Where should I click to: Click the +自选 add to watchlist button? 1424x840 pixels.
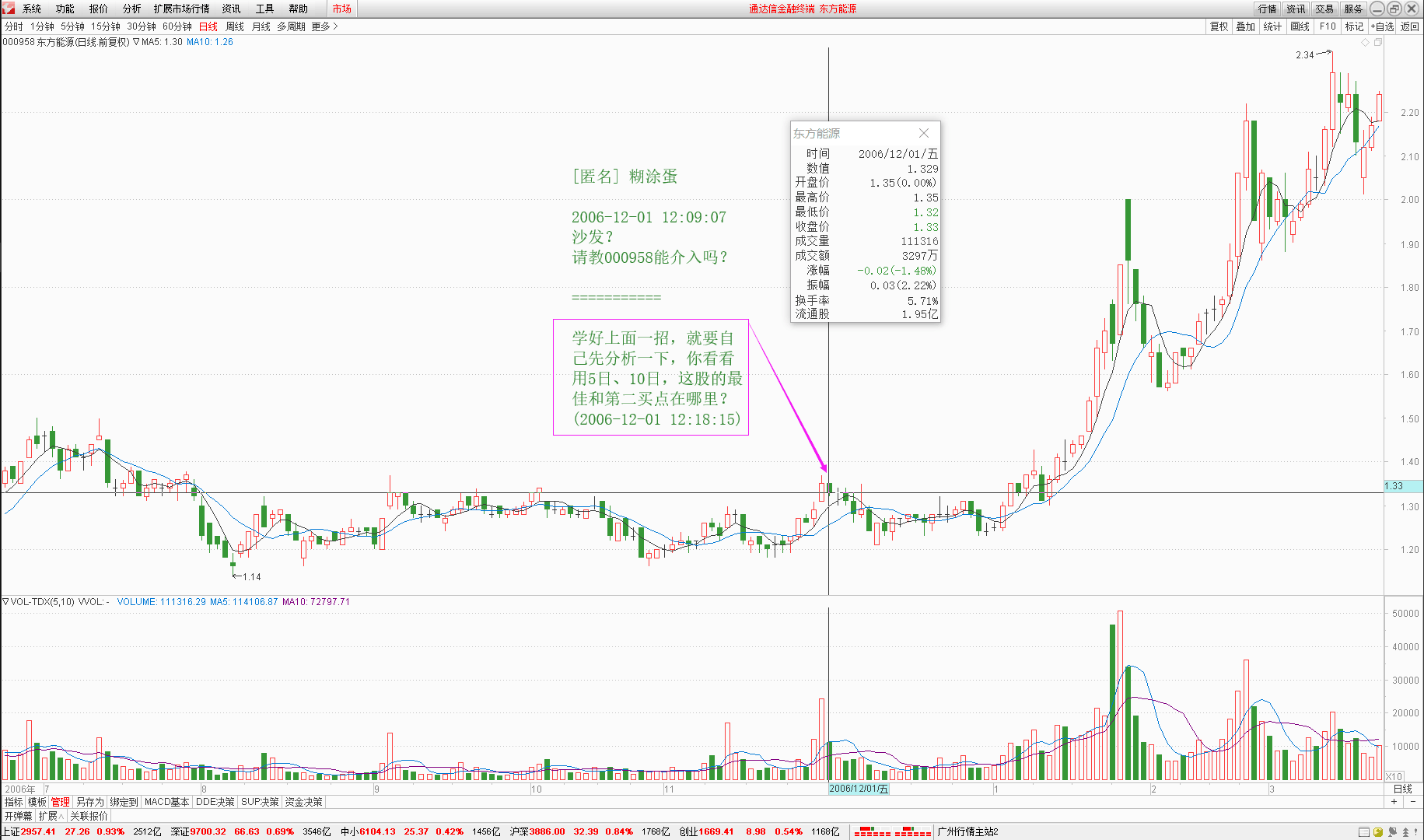point(1382,26)
